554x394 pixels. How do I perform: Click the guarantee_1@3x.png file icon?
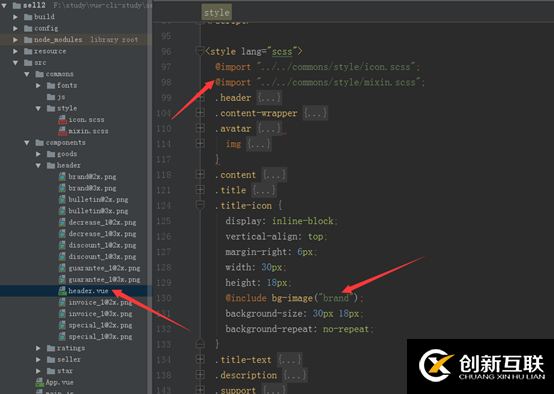tap(62, 280)
